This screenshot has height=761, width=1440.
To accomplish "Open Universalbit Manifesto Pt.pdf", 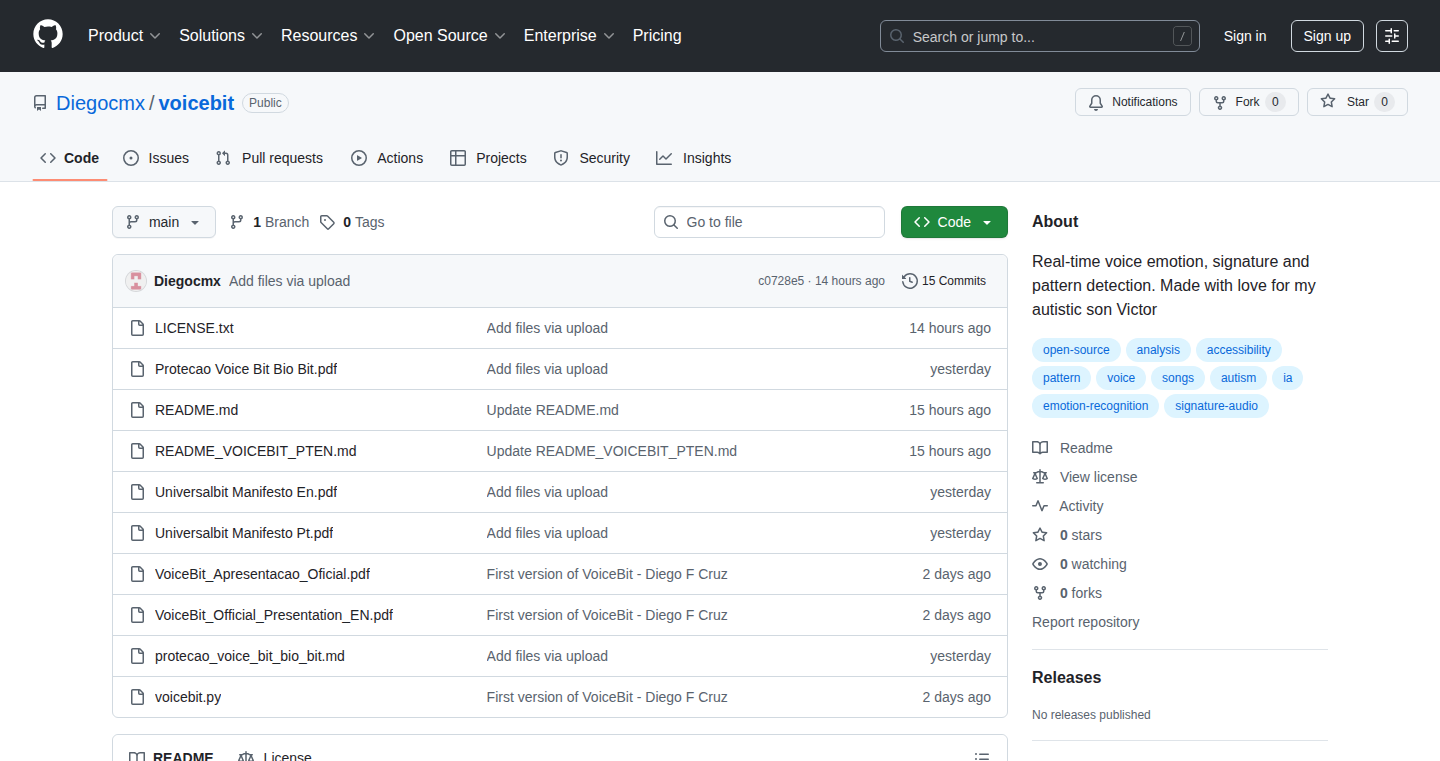I will pos(244,533).
